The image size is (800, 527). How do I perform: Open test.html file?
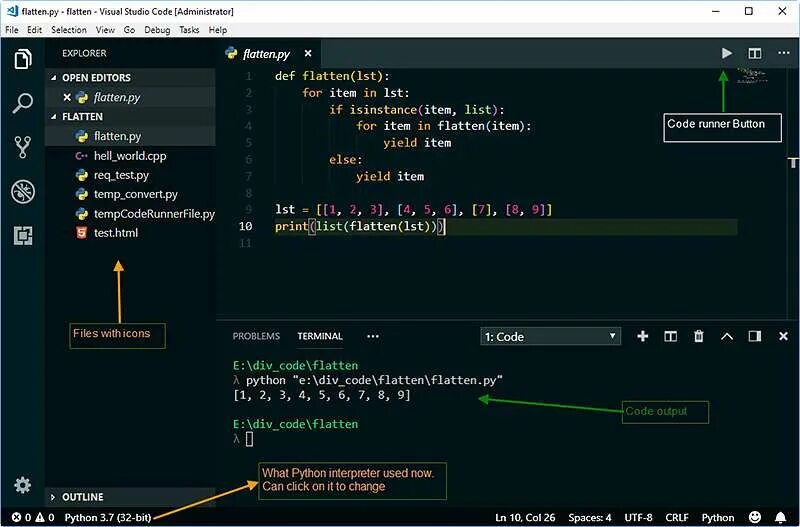click(x=131, y=233)
